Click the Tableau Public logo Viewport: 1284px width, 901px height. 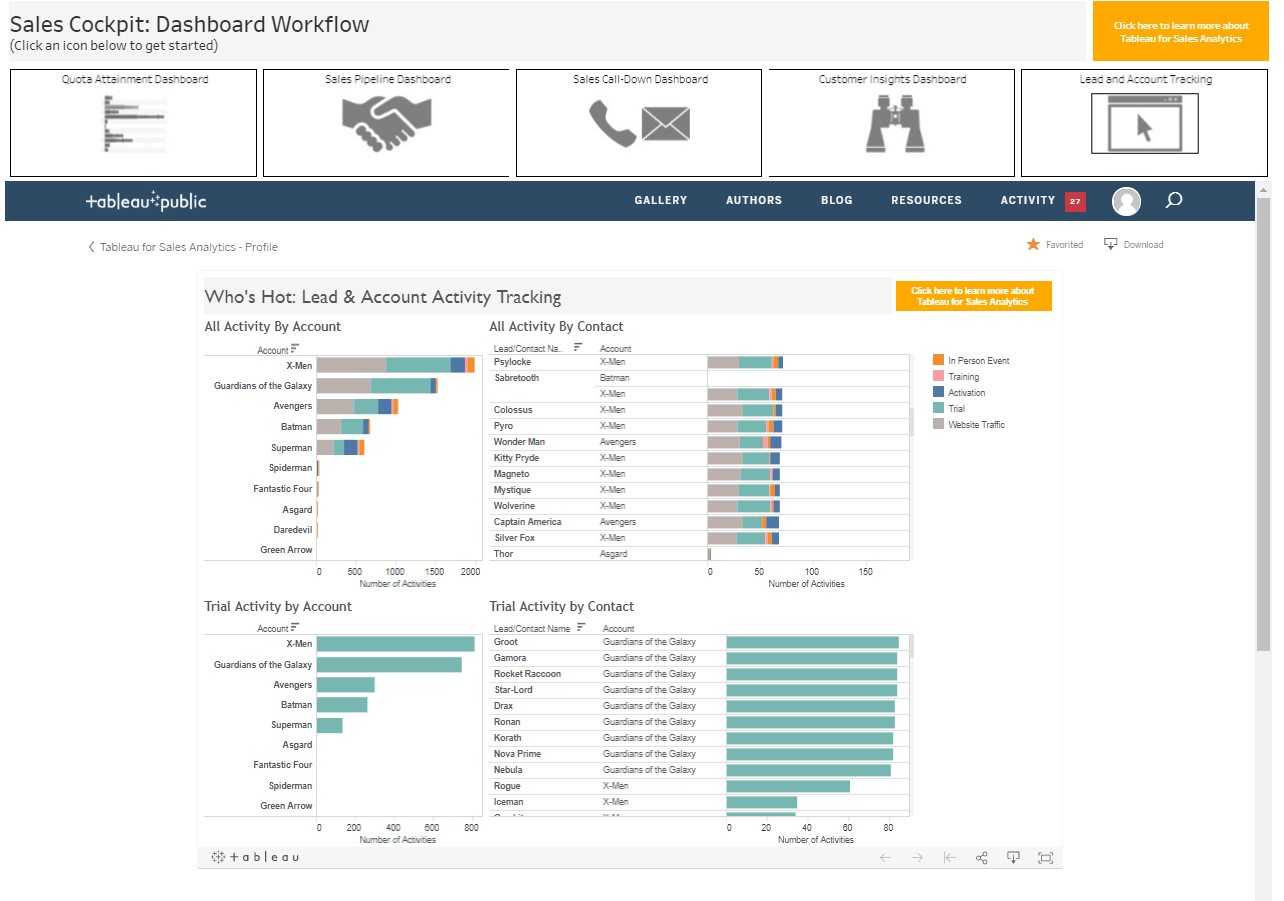(x=146, y=201)
